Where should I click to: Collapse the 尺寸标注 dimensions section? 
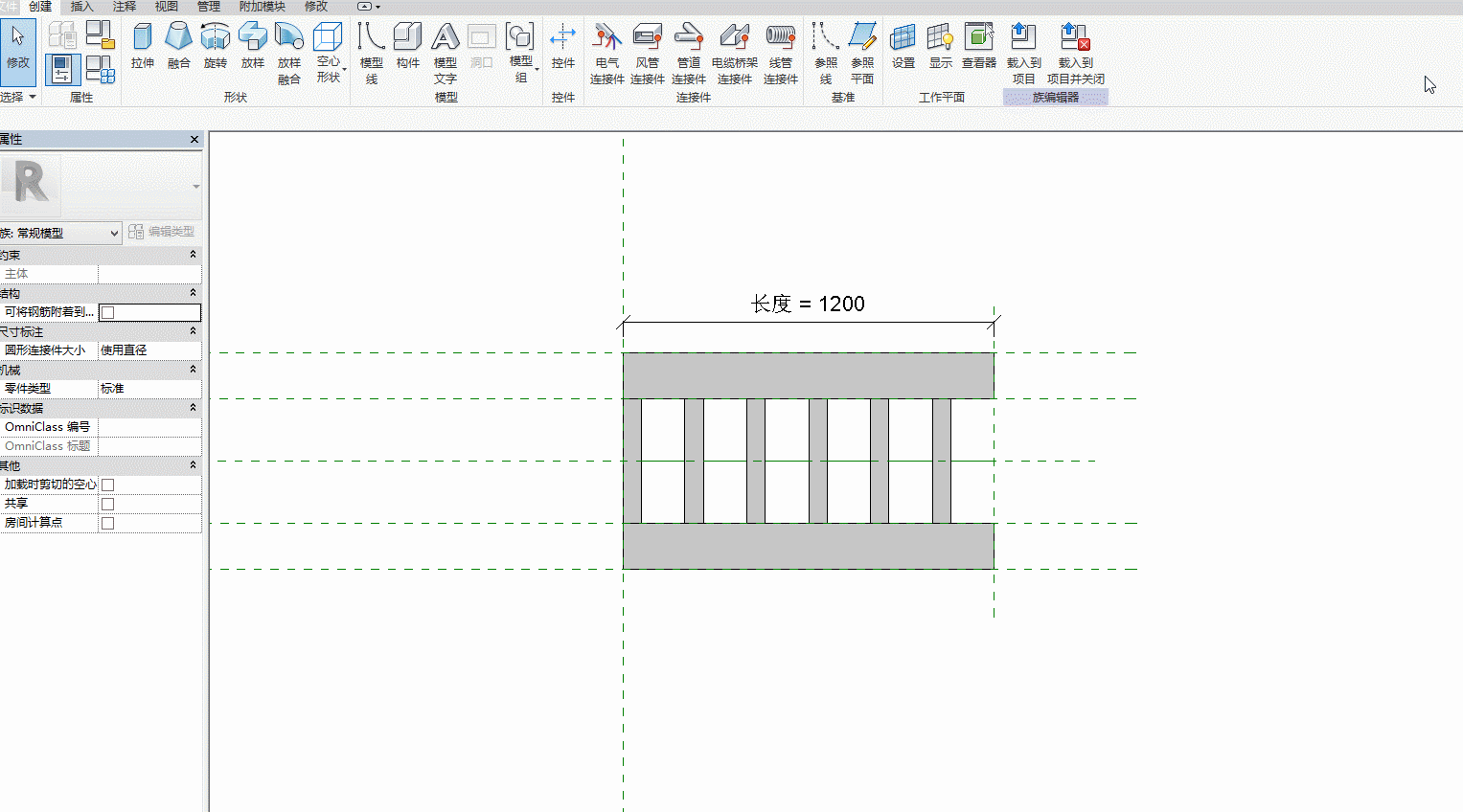(x=193, y=331)
